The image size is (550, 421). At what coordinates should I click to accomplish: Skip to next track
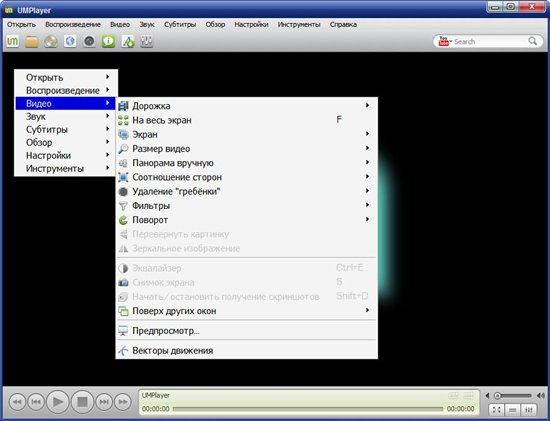coord(104,402)
